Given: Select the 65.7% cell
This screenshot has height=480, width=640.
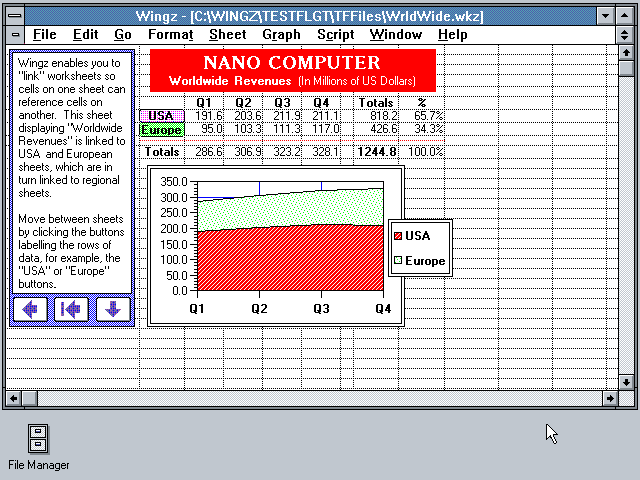Looking at the screenshot, I should pos(422,116).
